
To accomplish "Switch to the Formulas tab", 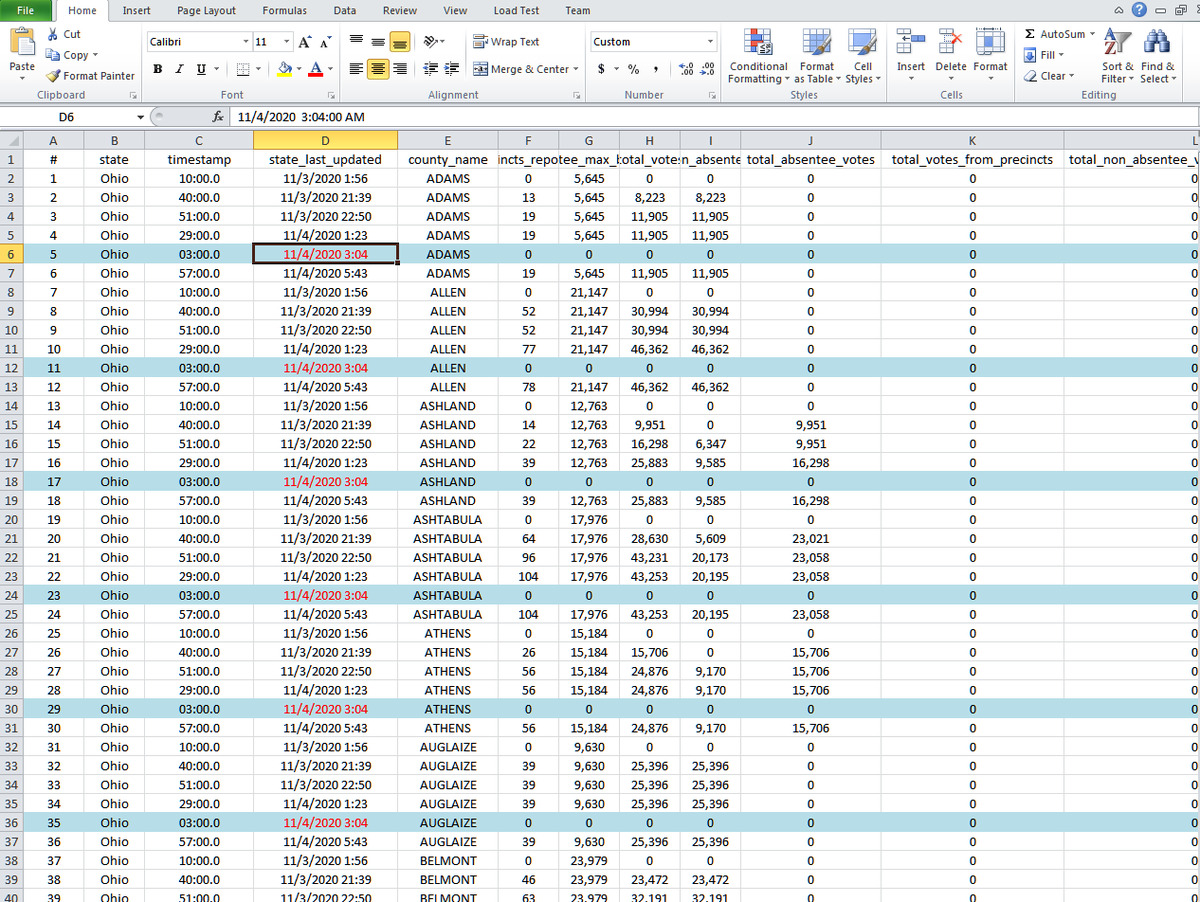I will 284,10.
